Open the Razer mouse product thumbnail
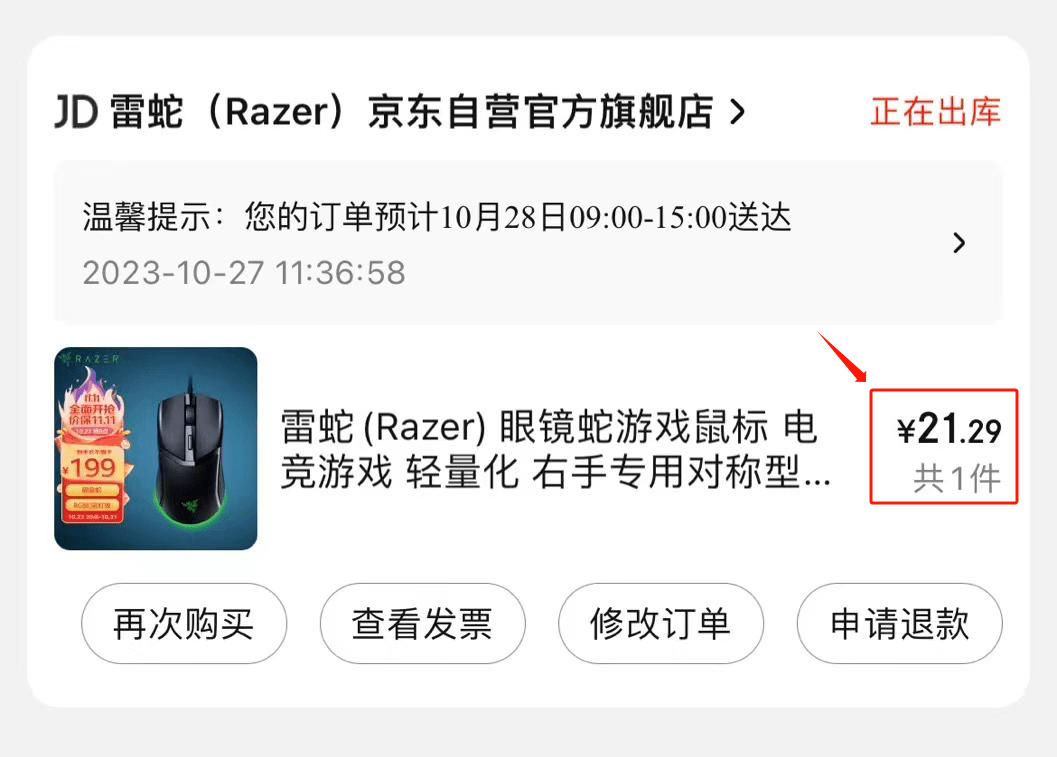The height and width of the screenshot is (757, 1057). click(x=156, y=448)
